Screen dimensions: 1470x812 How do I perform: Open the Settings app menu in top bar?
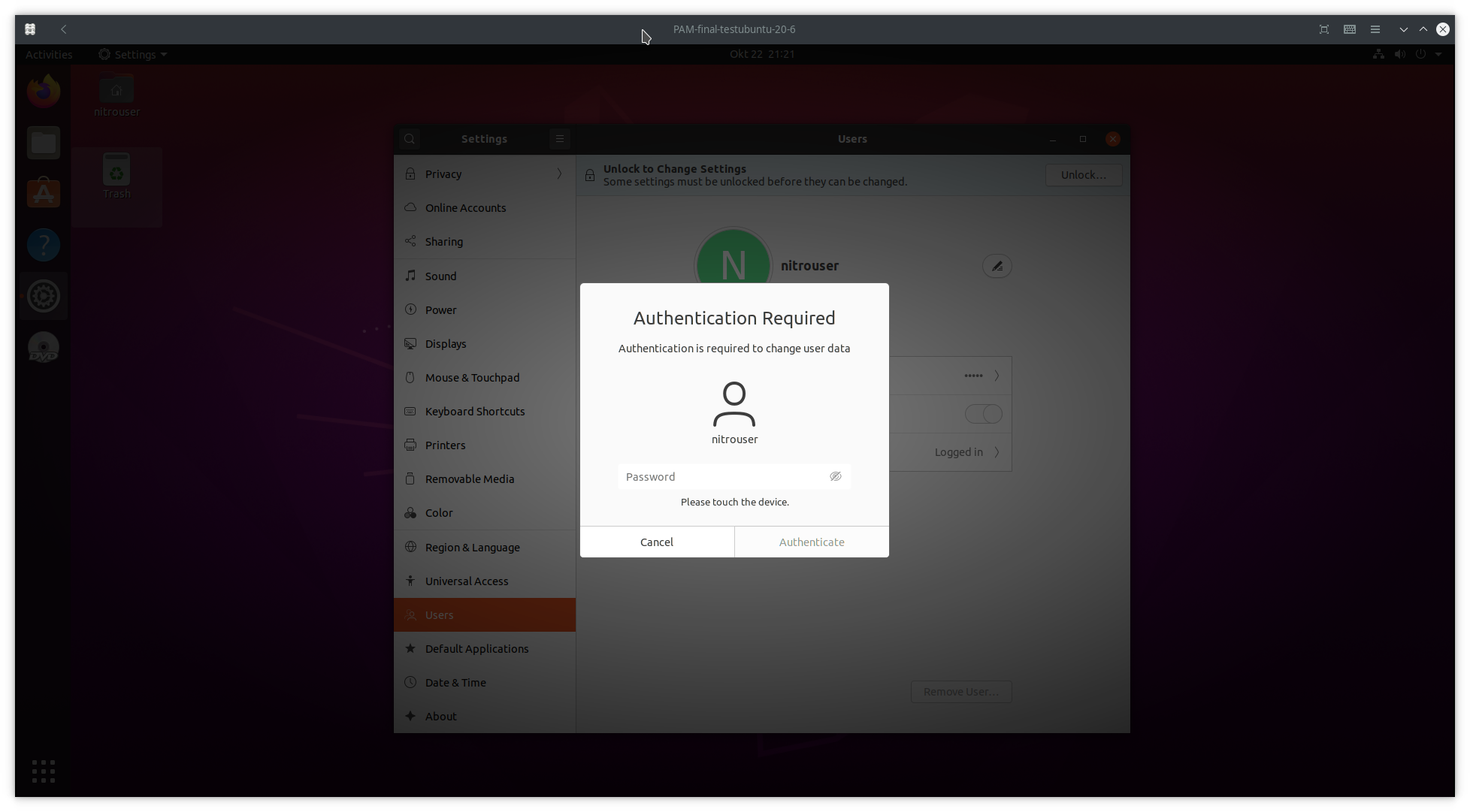[x=133, y=54]
